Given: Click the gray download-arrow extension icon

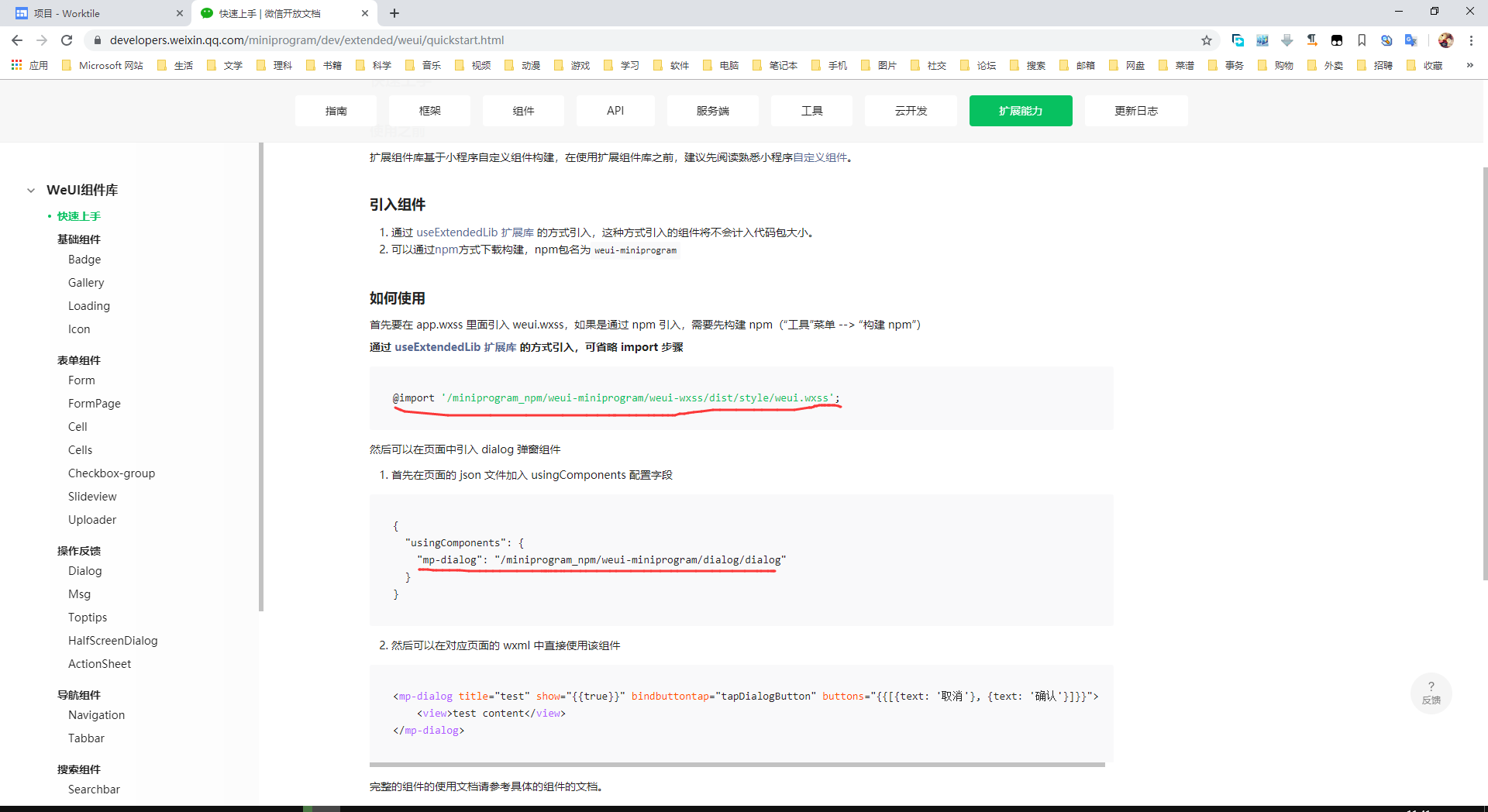Looking at the screenshot, I should click(1287, 40).
